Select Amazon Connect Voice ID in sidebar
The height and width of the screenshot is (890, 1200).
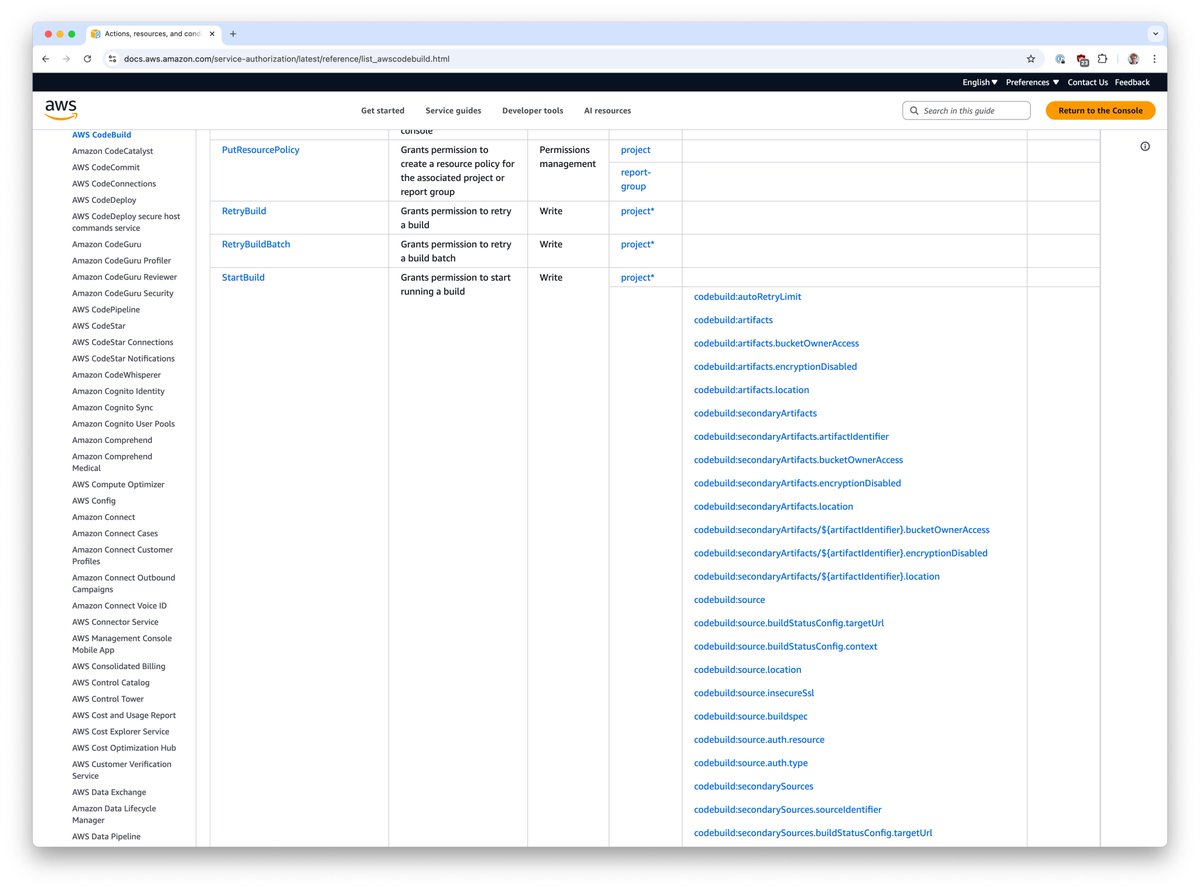pyautogui.click(x=119, y=606)
